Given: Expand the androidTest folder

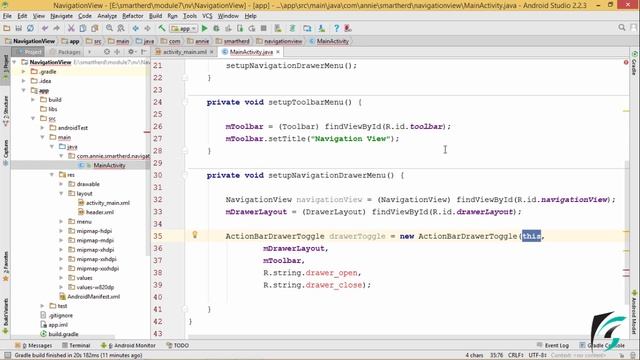Looking at the screenshot, I should (42, 128).
